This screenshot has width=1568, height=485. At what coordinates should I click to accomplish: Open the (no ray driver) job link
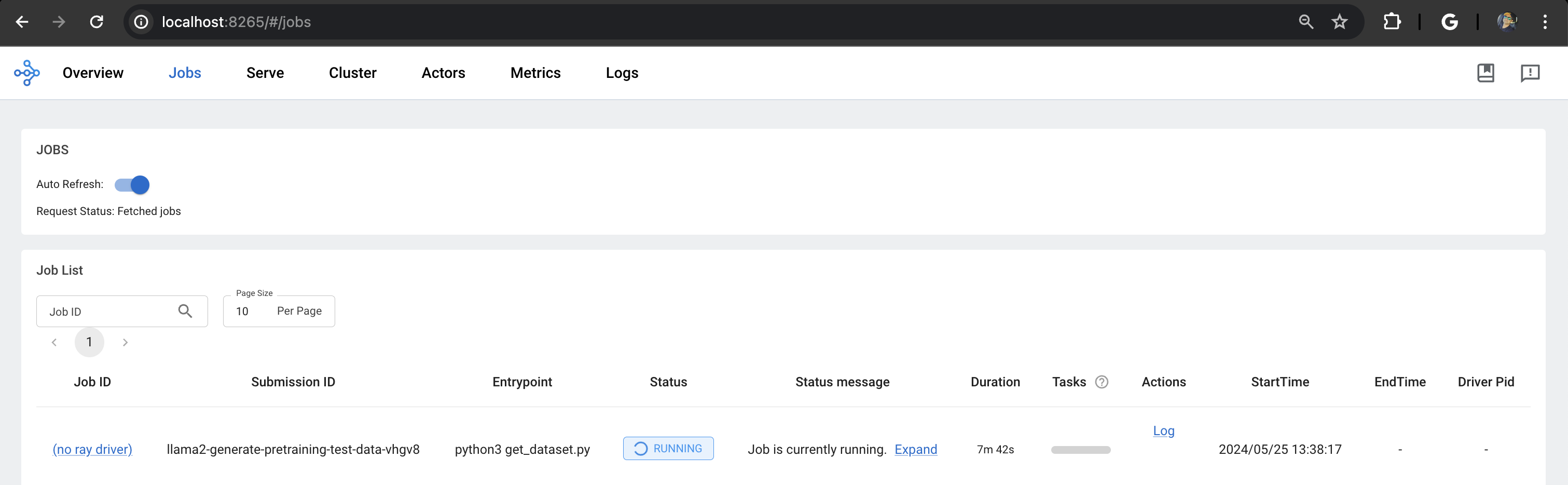(x=92, y=450)
